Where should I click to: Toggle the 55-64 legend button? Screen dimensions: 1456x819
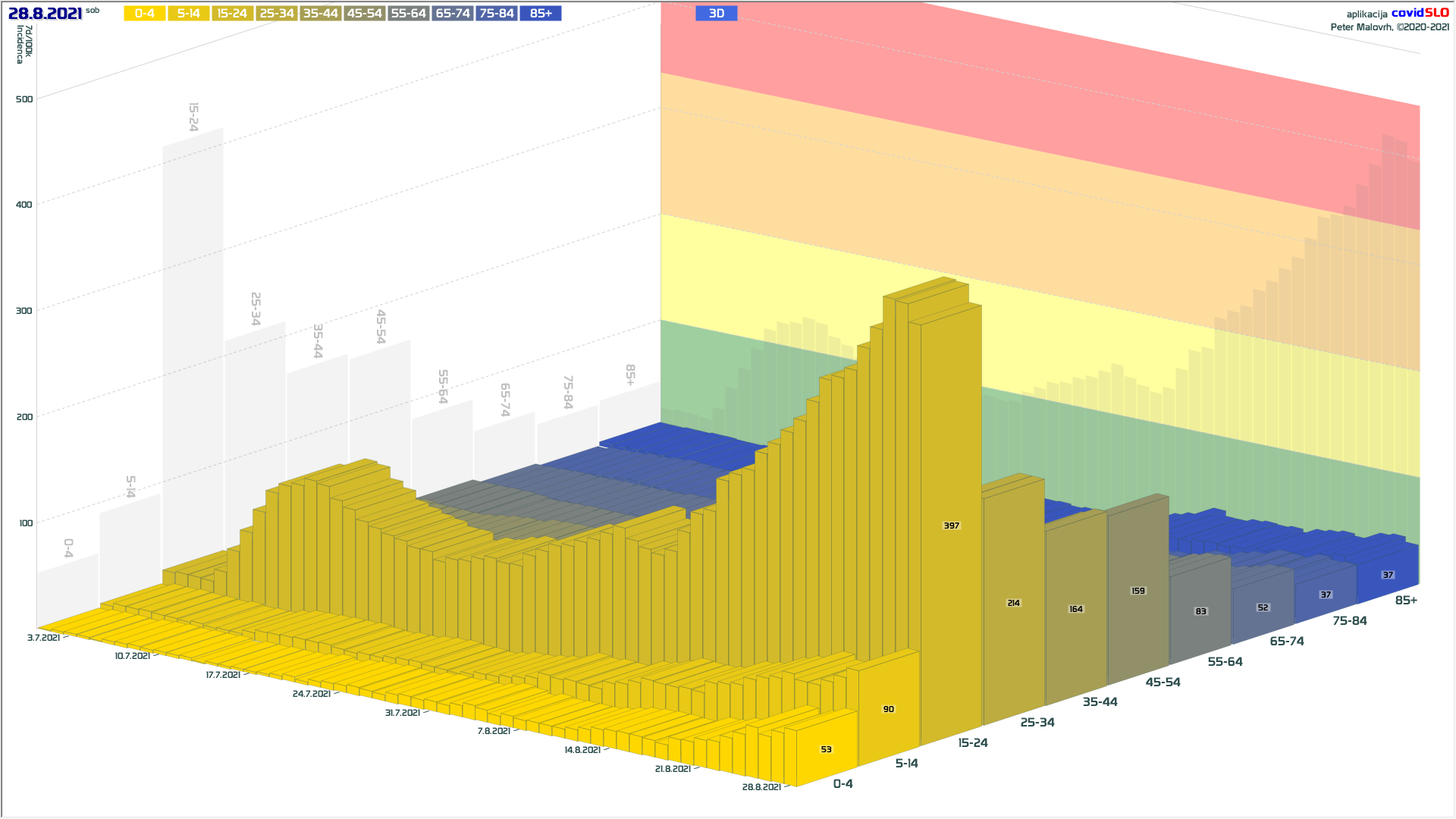[408, 14]
